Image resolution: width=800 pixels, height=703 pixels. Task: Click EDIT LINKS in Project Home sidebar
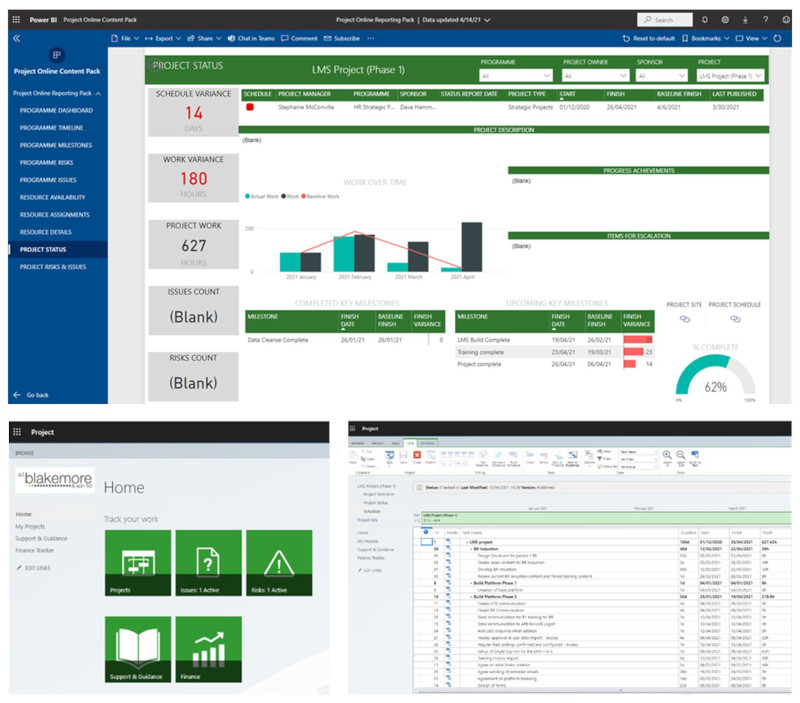(x=34, y=568)
